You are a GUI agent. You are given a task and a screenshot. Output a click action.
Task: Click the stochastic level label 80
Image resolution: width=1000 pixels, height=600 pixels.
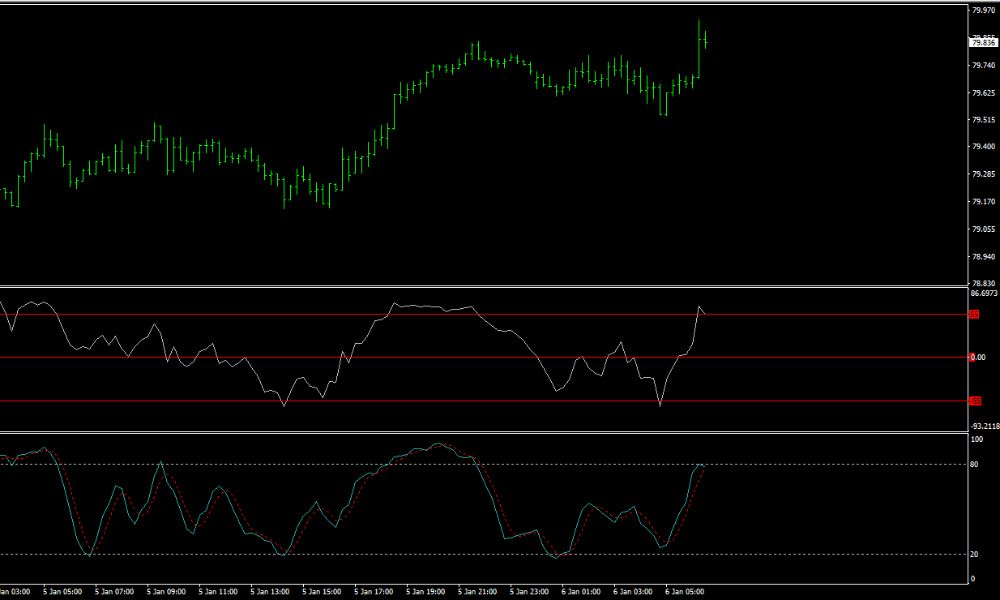click(974, 464)
